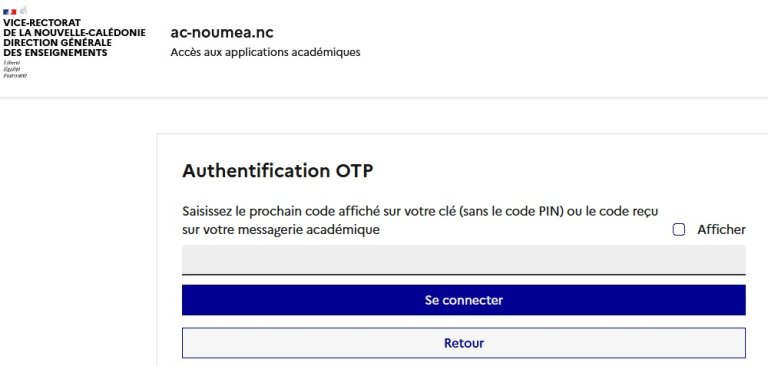Click the French flag Marianne logo icon
The image size is (768, 366).
[x=15, y=11]
